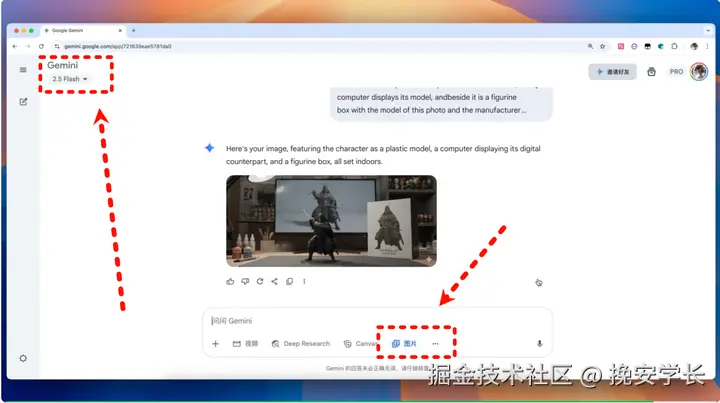
Task: Click the Ask Gemini prompt field
Action: click(377, 321)
